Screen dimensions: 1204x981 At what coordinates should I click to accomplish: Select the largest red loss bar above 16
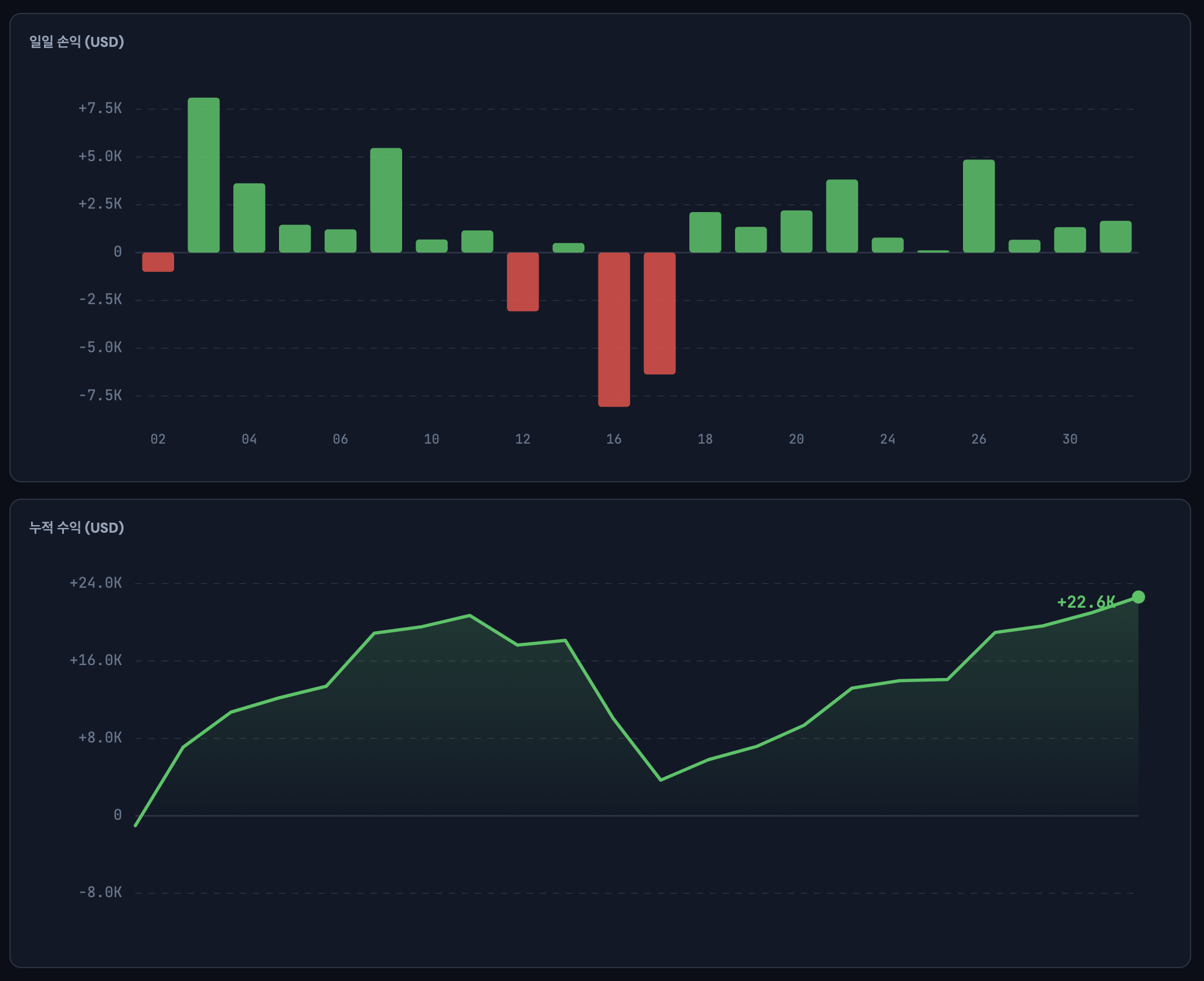point(614,329)
